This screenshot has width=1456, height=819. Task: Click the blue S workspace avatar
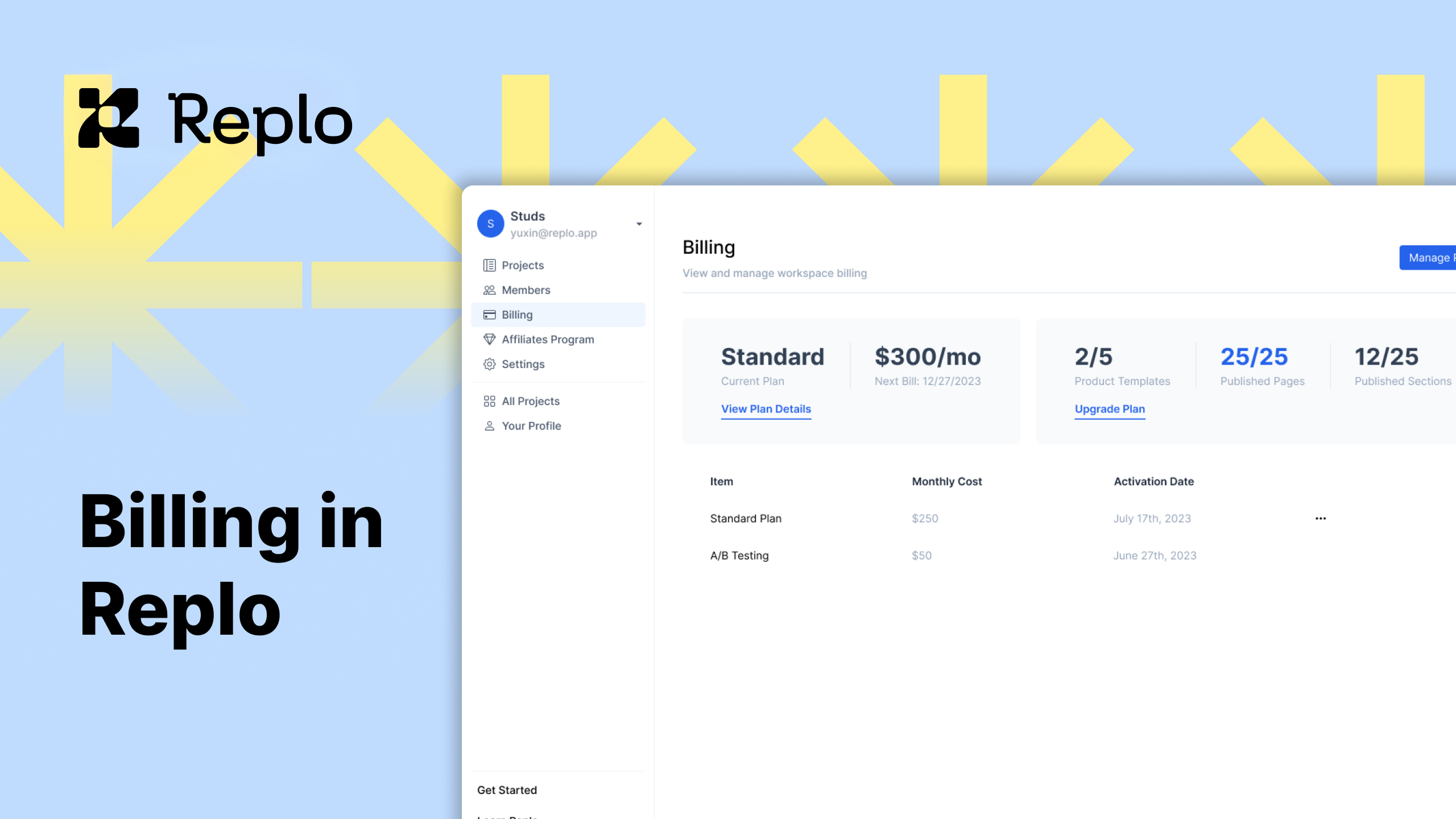[x=490, y=224]
